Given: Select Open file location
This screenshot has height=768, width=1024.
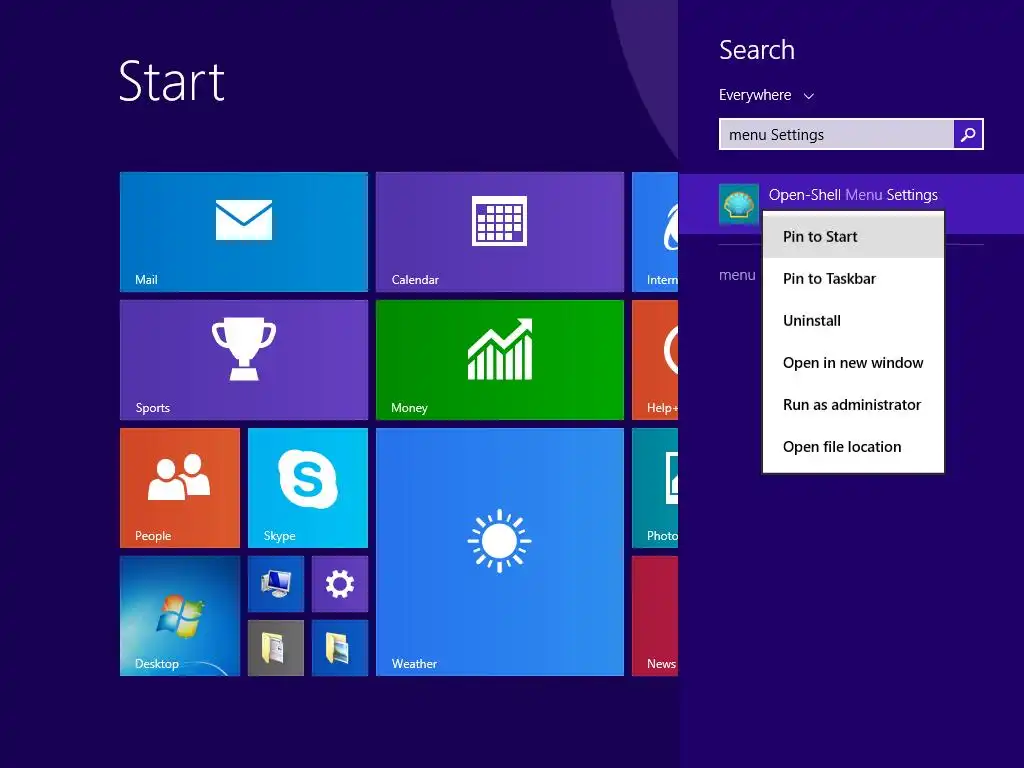Looking at the screenshot, I should [x=853, y=447].
